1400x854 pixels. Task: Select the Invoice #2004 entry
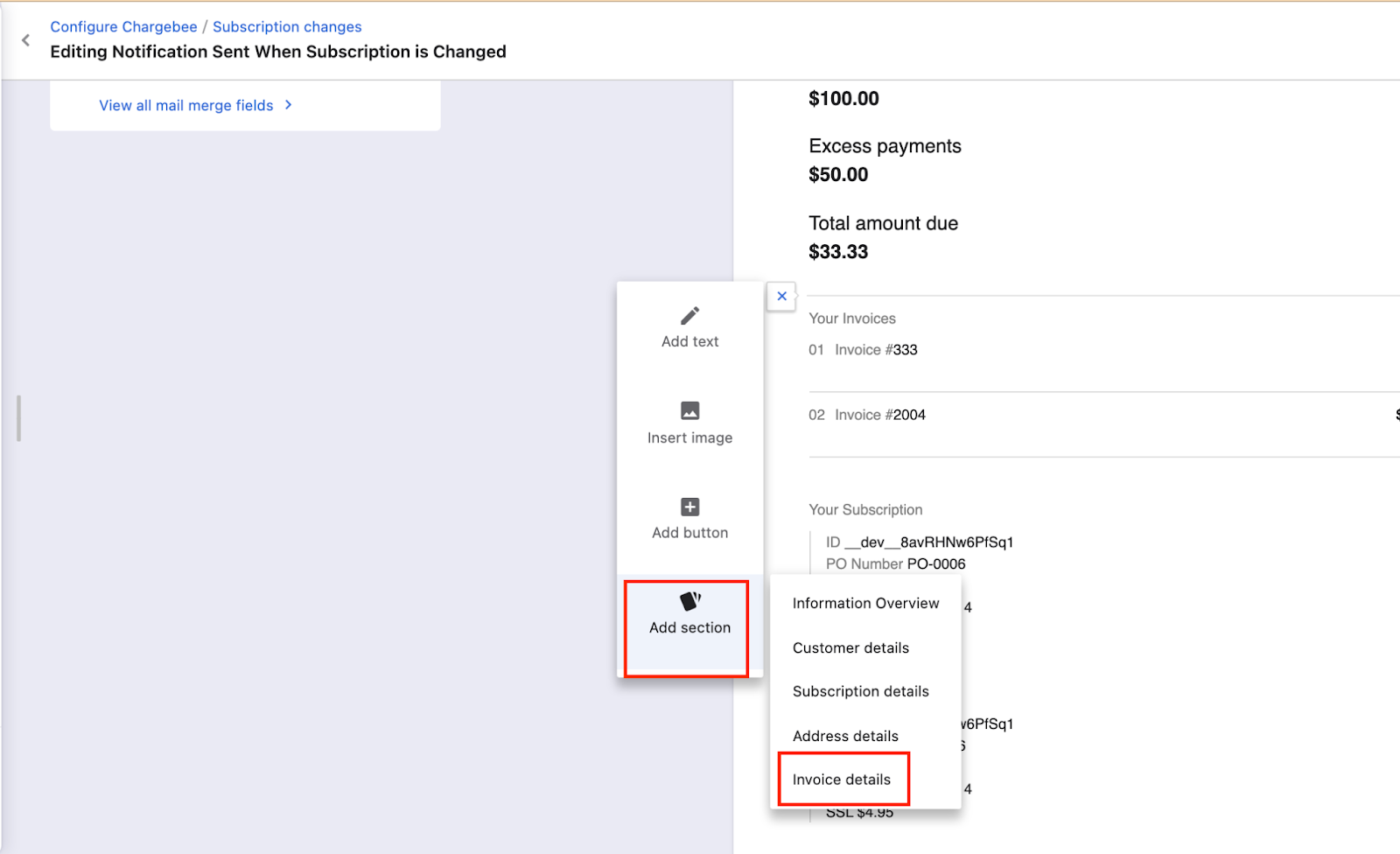(879, 415)
